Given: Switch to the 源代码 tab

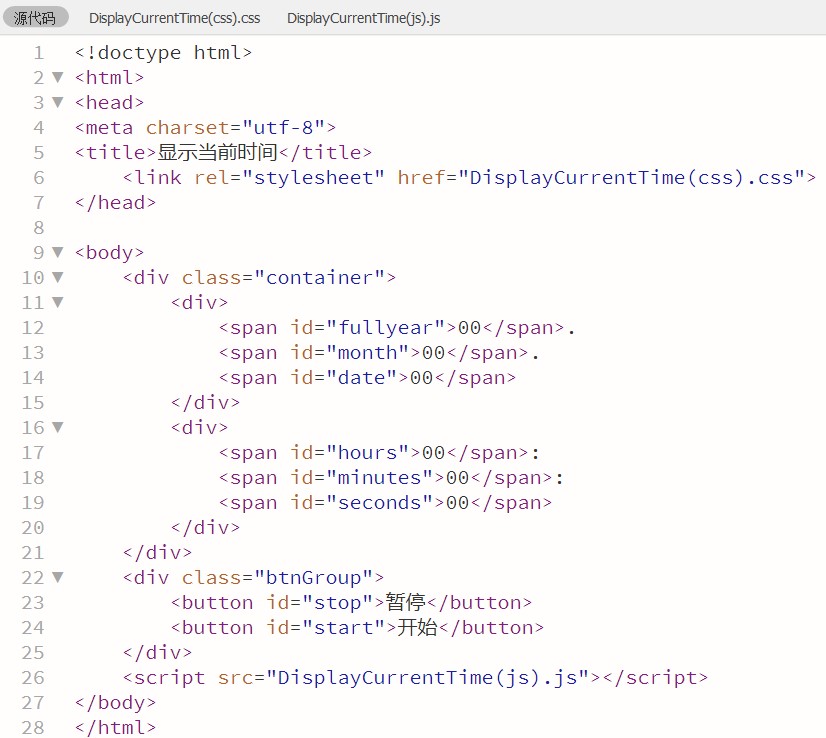Looking at the screenshot, I should 35,18.
